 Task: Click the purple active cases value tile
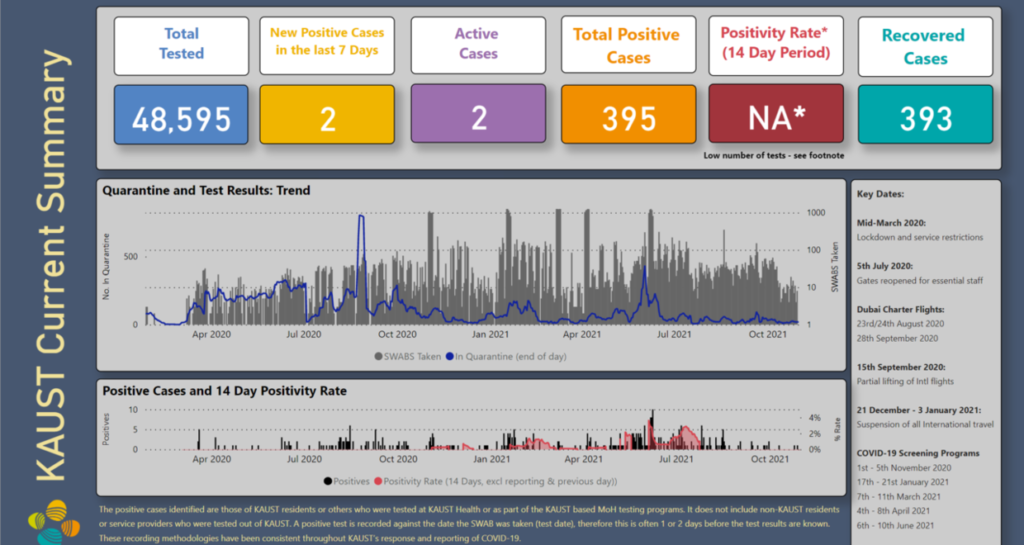477,119
